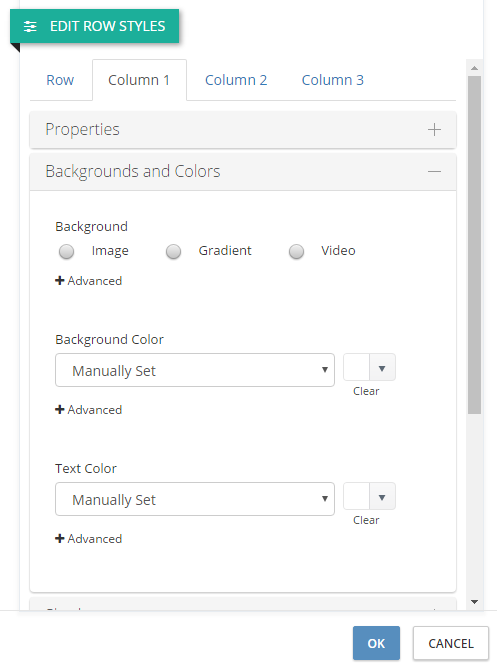Screen dimensions: 497x671
Task: Click plus icon of Advanced under Background
Action: coord(60,281)
